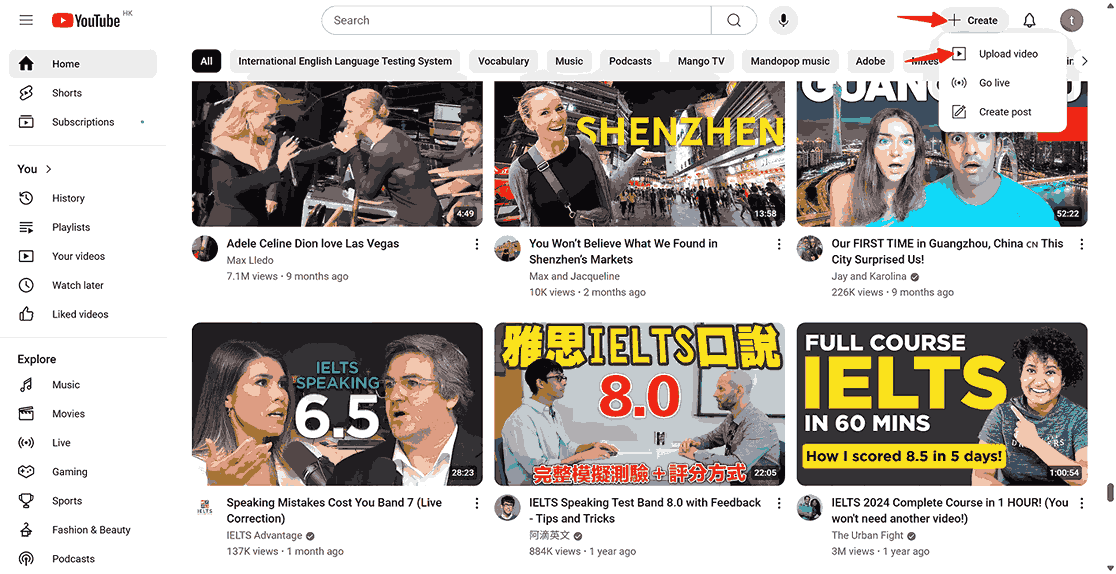Screen dimensions: 1116x574
Task: Explore Live in the sidebar
Action: click(83, 443)
